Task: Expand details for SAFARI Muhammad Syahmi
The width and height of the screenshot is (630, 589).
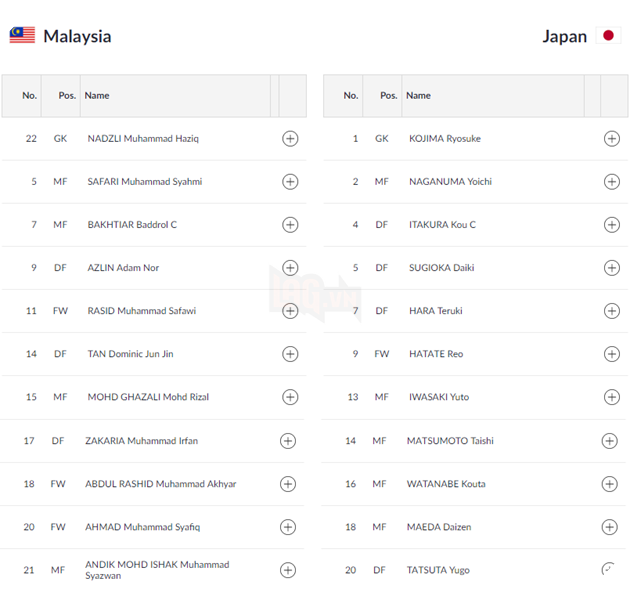Action: click(290, 182)
